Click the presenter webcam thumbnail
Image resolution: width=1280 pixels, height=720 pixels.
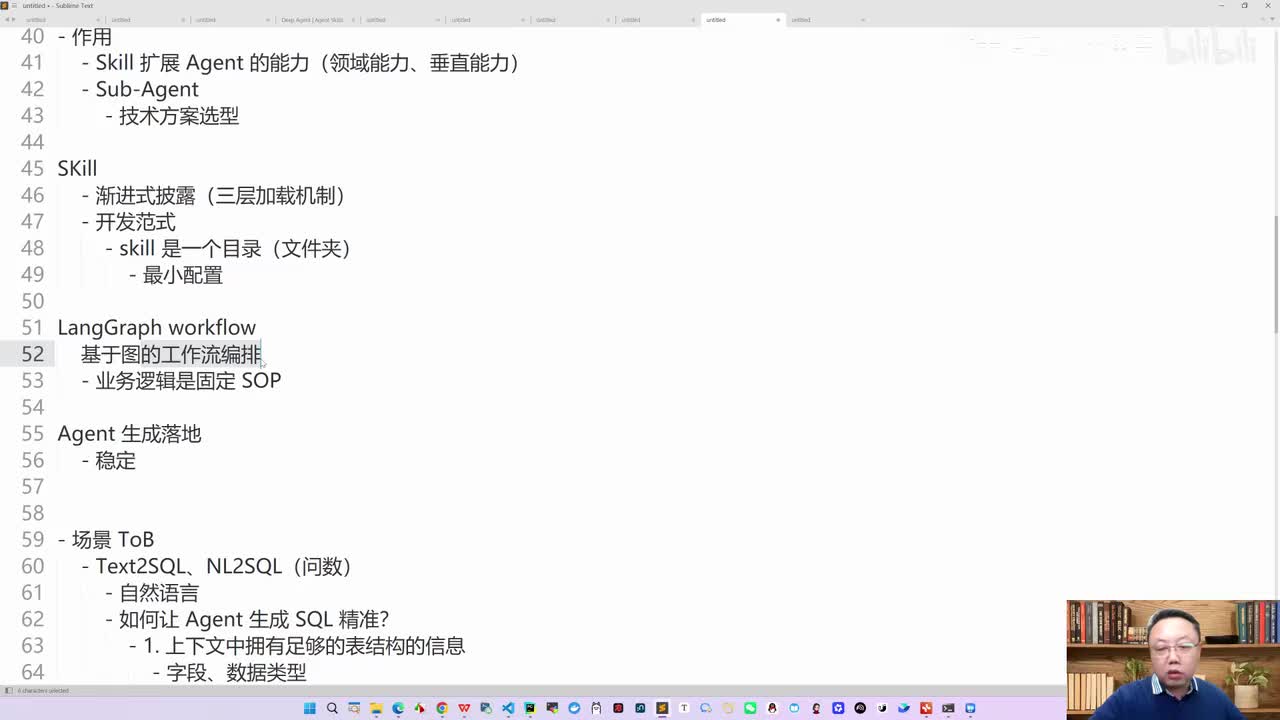click(1172, 659)
